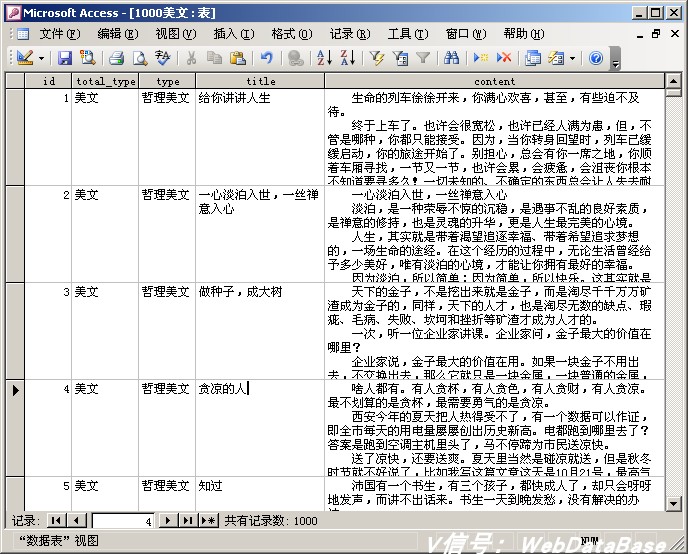Open the View button dropdown arrow
The height and width of the screenshot is (554, 688).
pos(41,58)
